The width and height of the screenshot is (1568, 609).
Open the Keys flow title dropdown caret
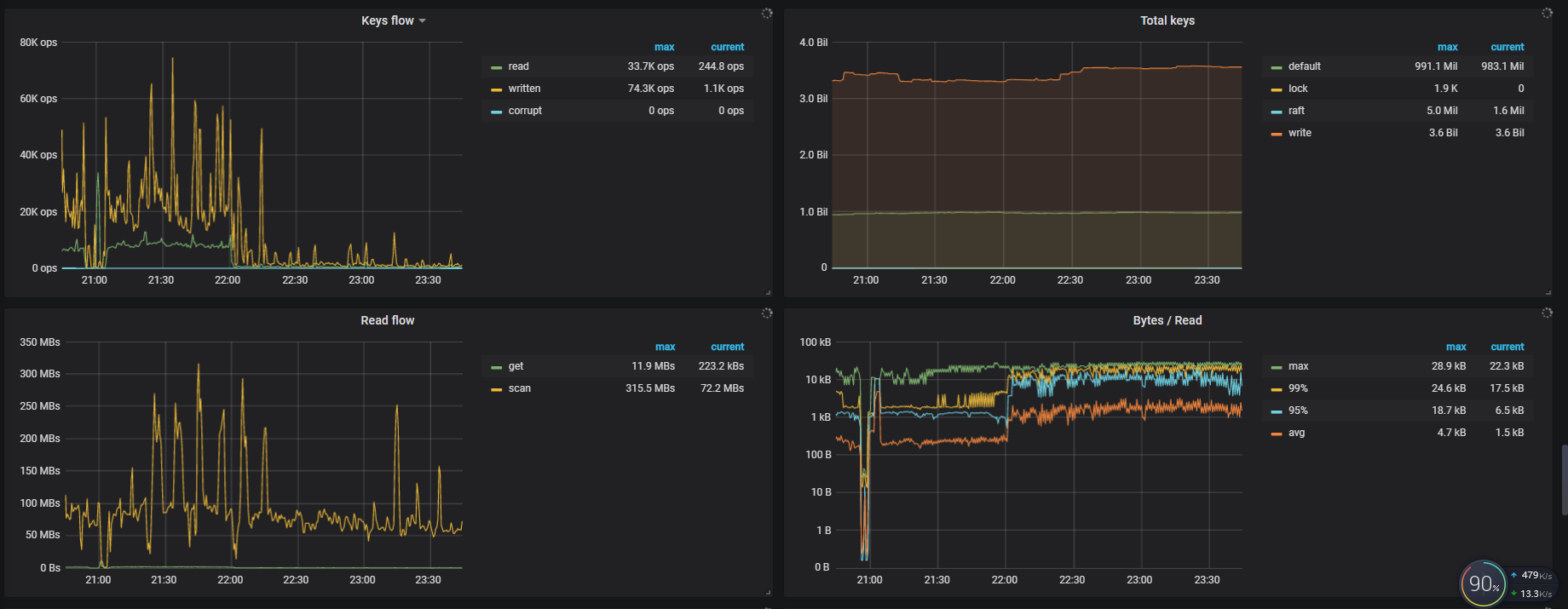pos(423,21)
